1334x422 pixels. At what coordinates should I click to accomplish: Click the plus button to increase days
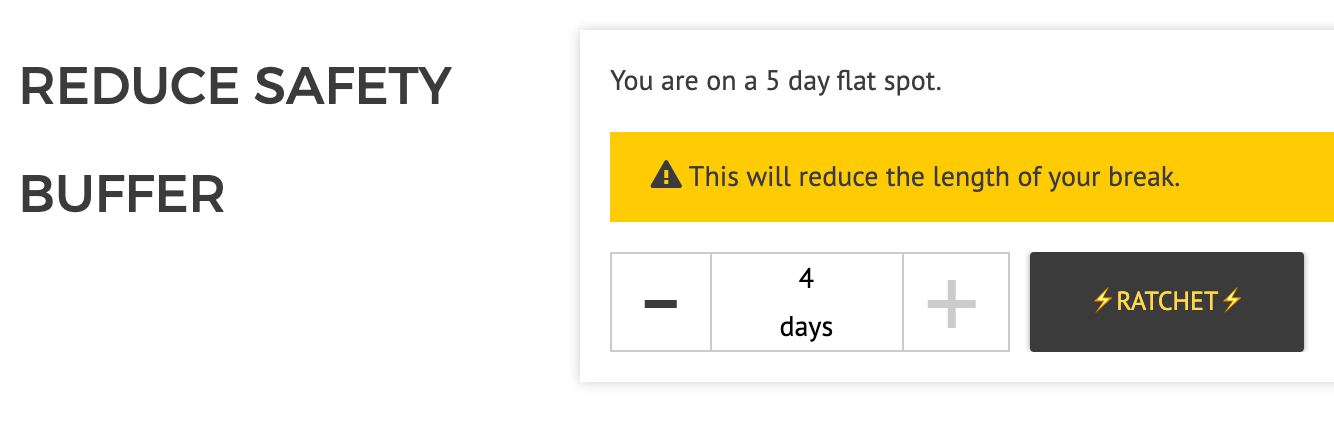click(x=951, y=302)
